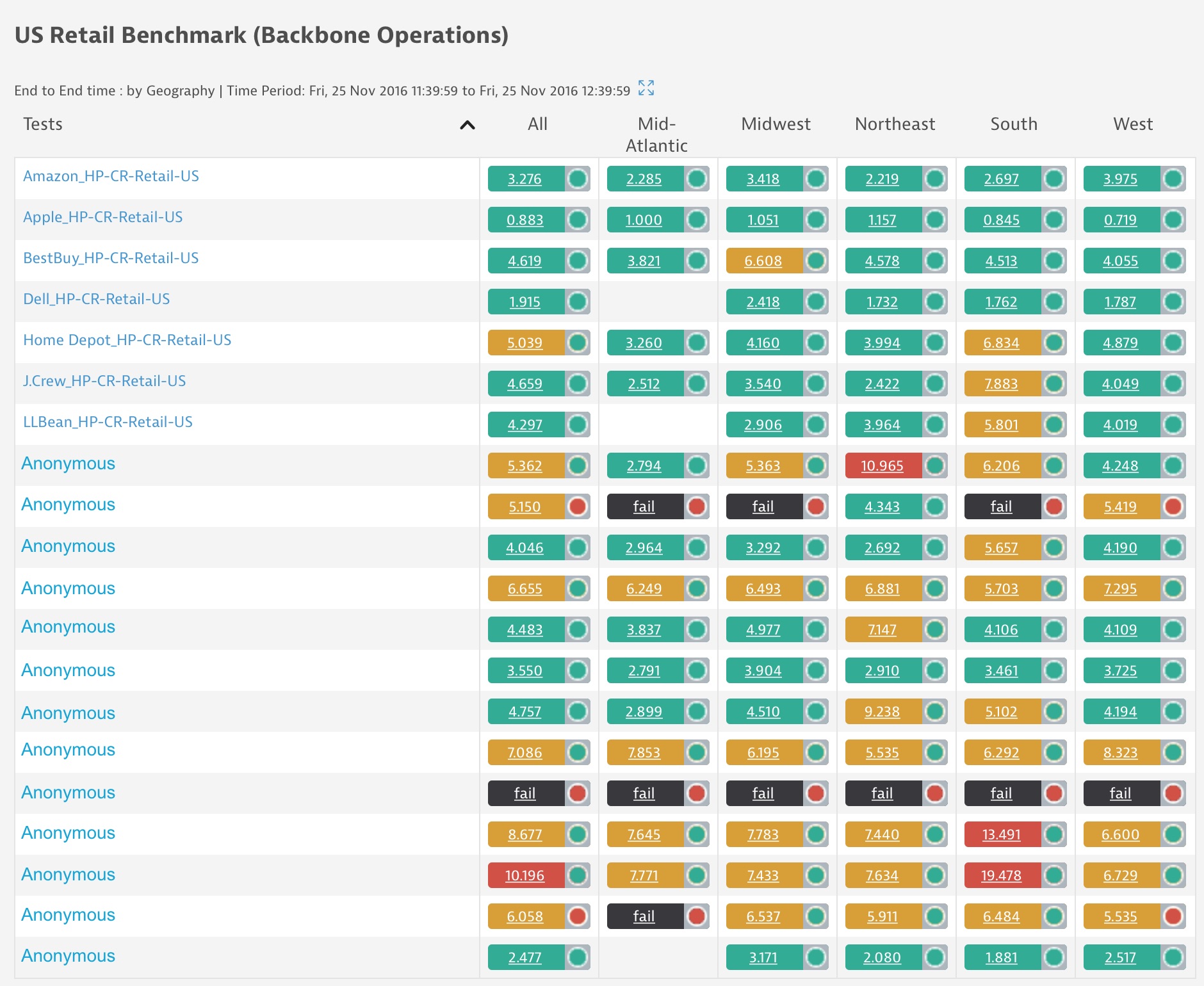Sort by the Northeast column header
The width and height of the screenshot is (1204, 986).
click(895, 124)
